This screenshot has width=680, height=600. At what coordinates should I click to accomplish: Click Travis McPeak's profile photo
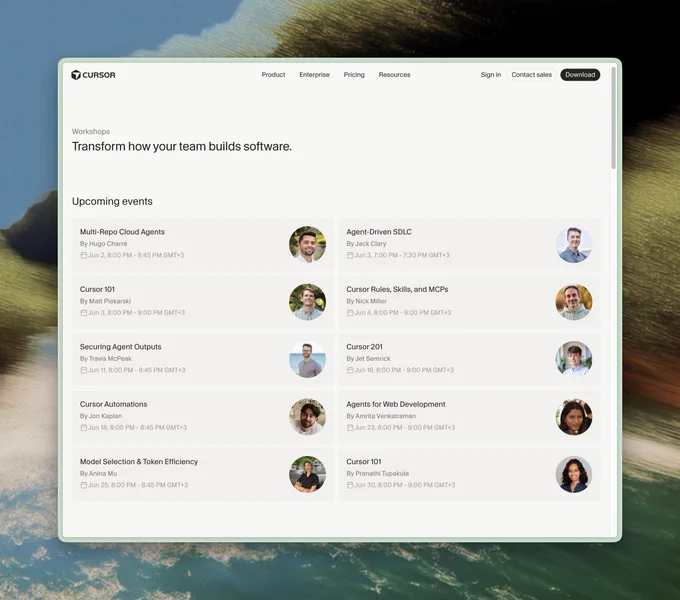point(307,359)
